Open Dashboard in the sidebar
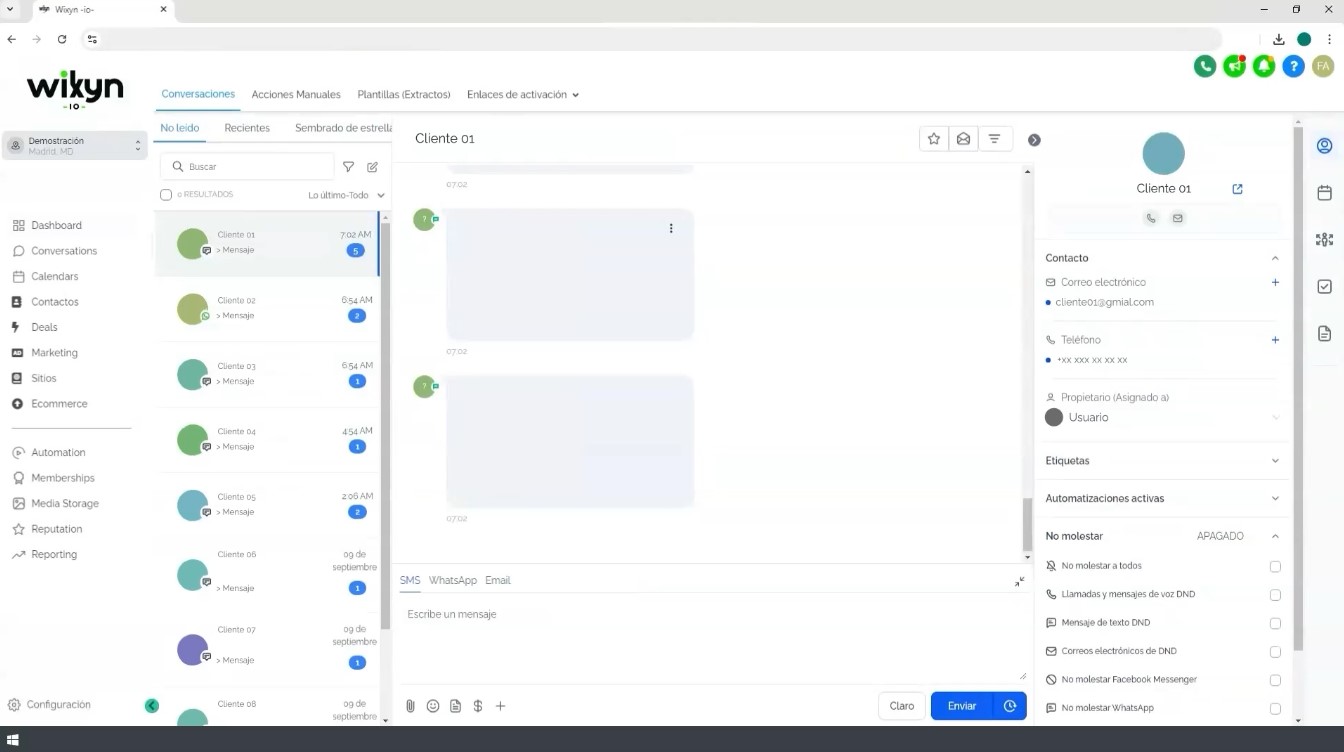This screenshot has height=752, width=1344. point(56,226)
